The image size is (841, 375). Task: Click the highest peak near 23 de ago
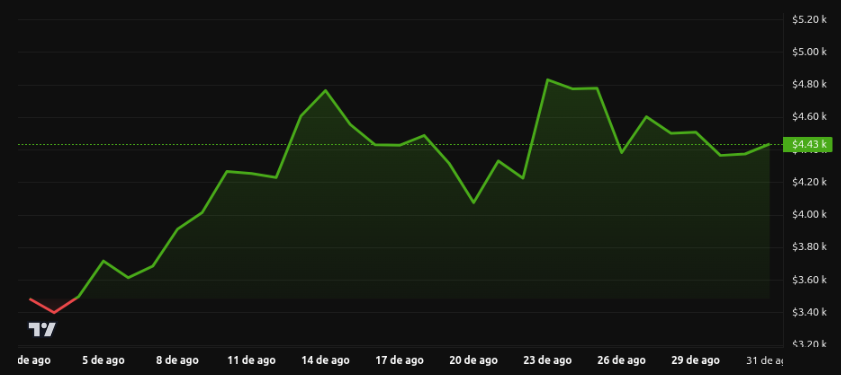tap(547, 79)
